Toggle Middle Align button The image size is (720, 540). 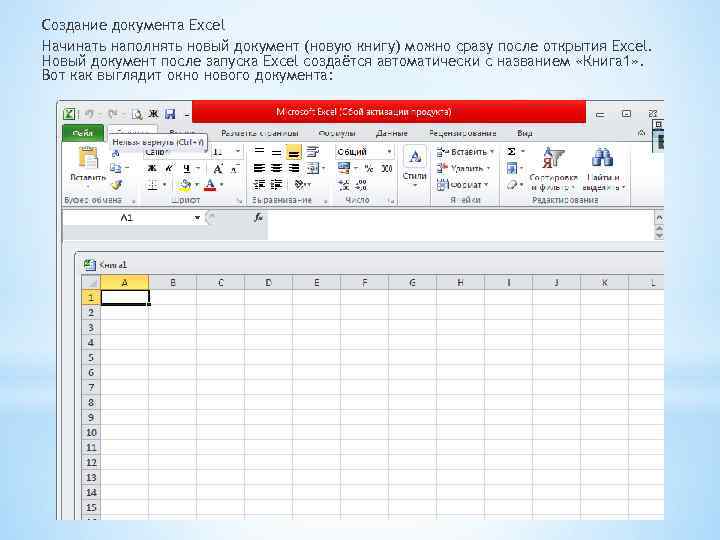click(x=276, y=152)
